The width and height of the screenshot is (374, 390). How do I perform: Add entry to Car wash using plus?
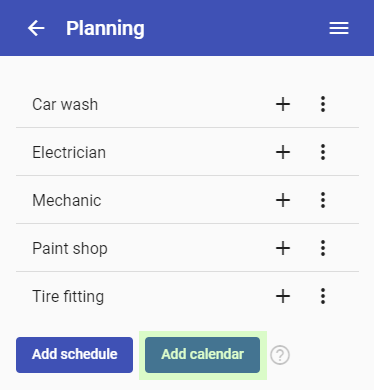283,104
